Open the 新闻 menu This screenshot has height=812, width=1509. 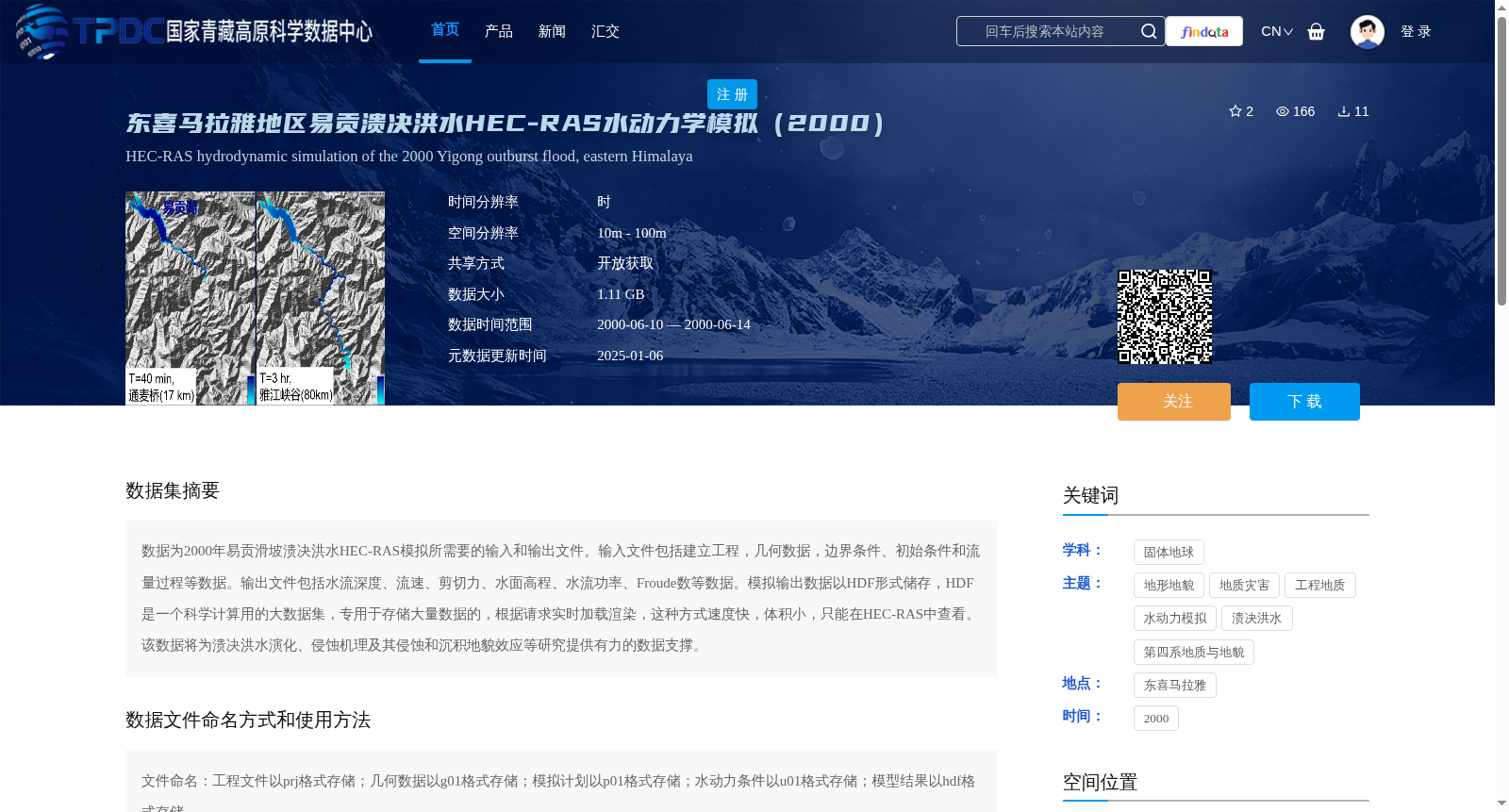click(x=552, y=31)
